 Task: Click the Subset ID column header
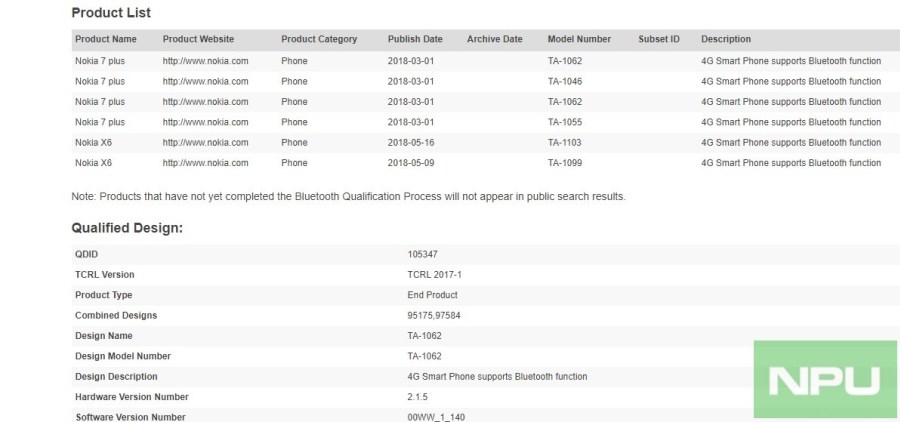tap(659, 39)
